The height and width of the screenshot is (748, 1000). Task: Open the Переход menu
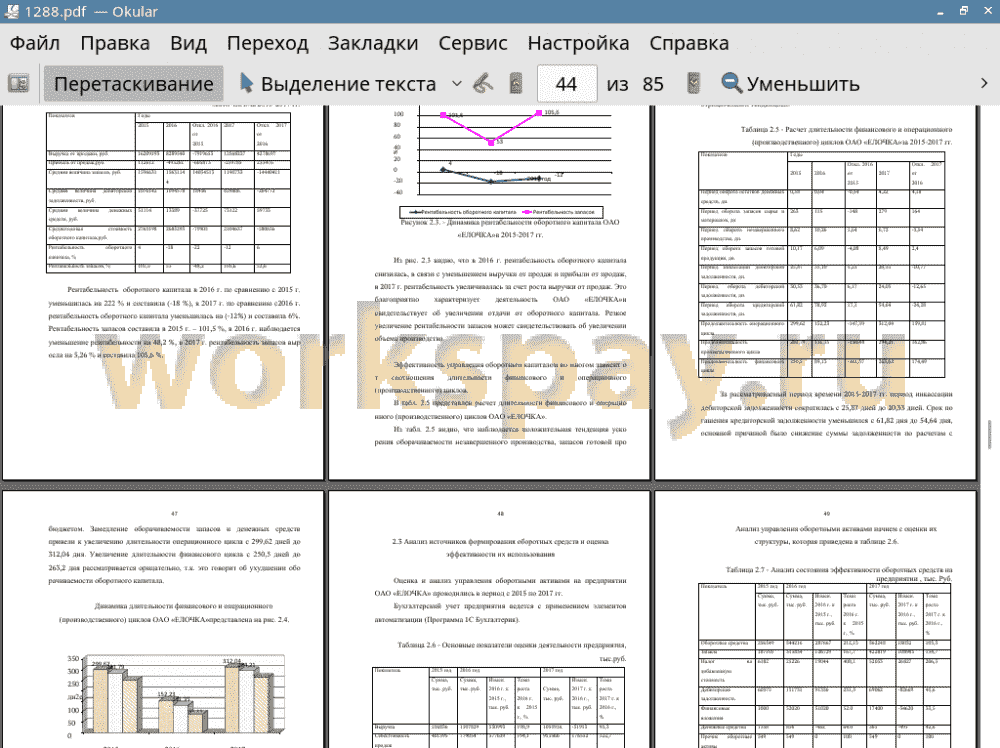pos(267,43)
